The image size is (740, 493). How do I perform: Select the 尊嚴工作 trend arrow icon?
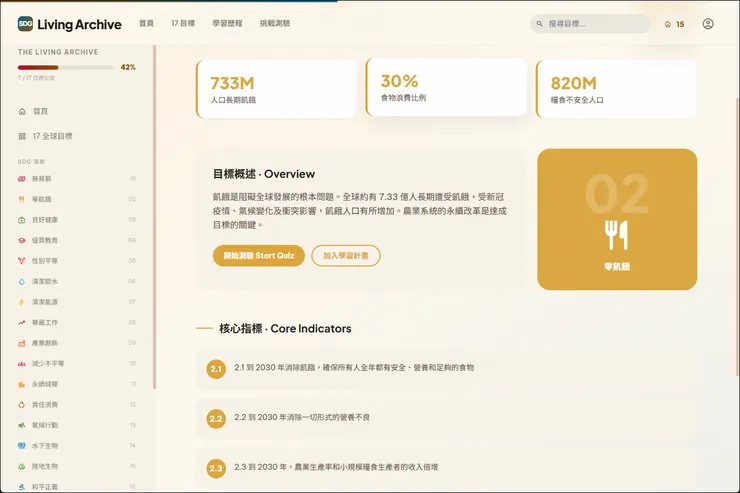(22, 322)
